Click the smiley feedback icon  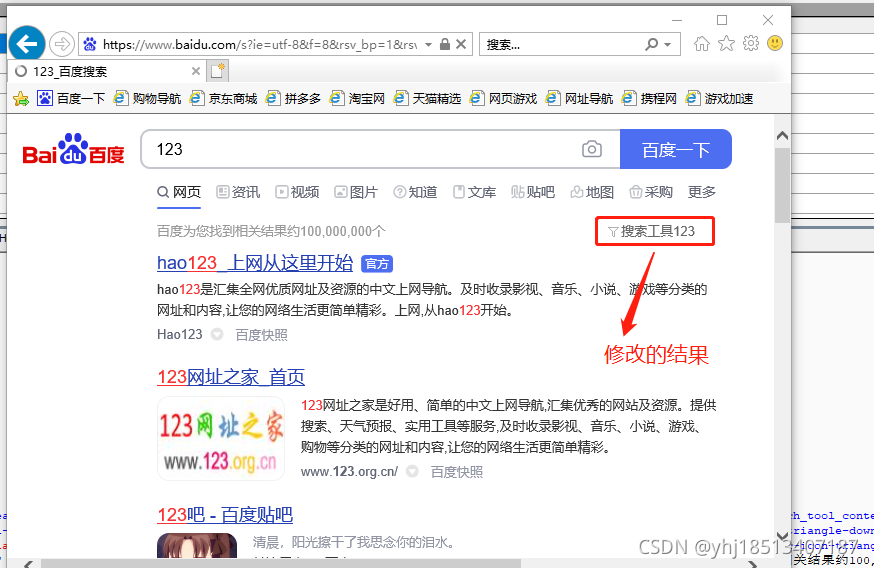coord(775,43)
